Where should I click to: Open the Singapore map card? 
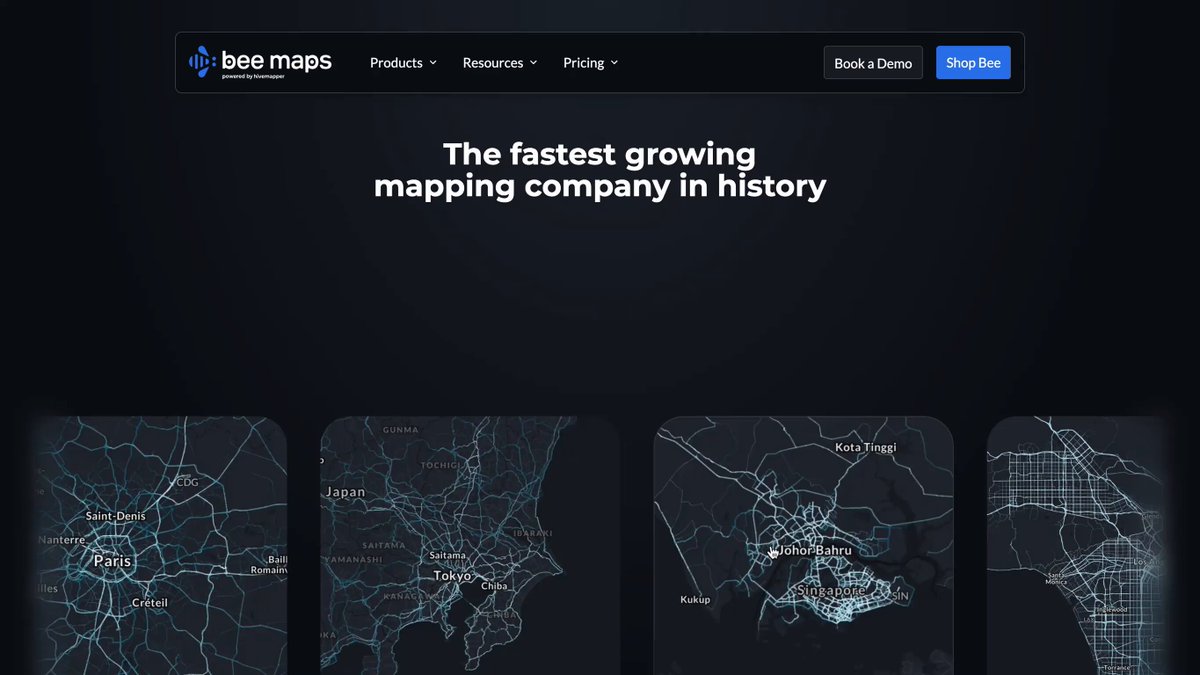point(803,545)
